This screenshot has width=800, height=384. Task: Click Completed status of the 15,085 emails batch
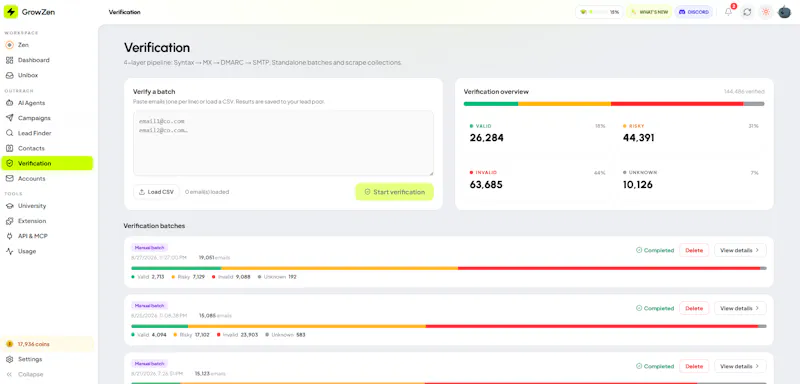point(655,309)
